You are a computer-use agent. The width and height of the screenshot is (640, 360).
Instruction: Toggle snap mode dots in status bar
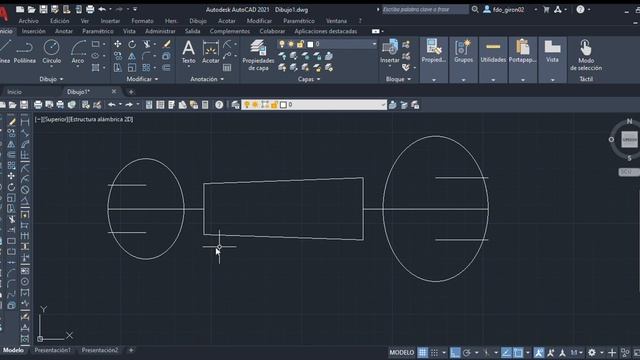(x=434, y=353)
